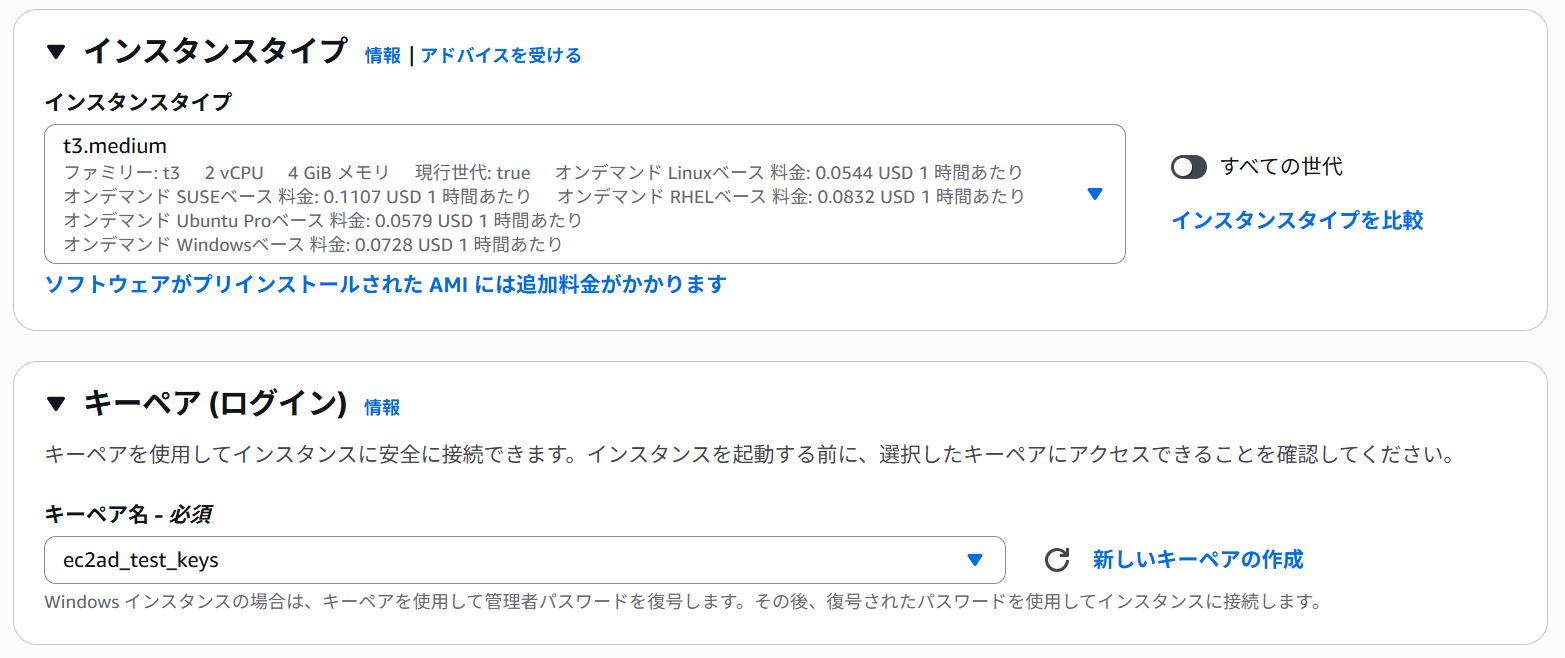Image resolution: width=1565 pixels, height=658 pixels.
Task: Click 新しいキーペアの作成 link
Action: pyautogui.click(x=1198, y=559)
